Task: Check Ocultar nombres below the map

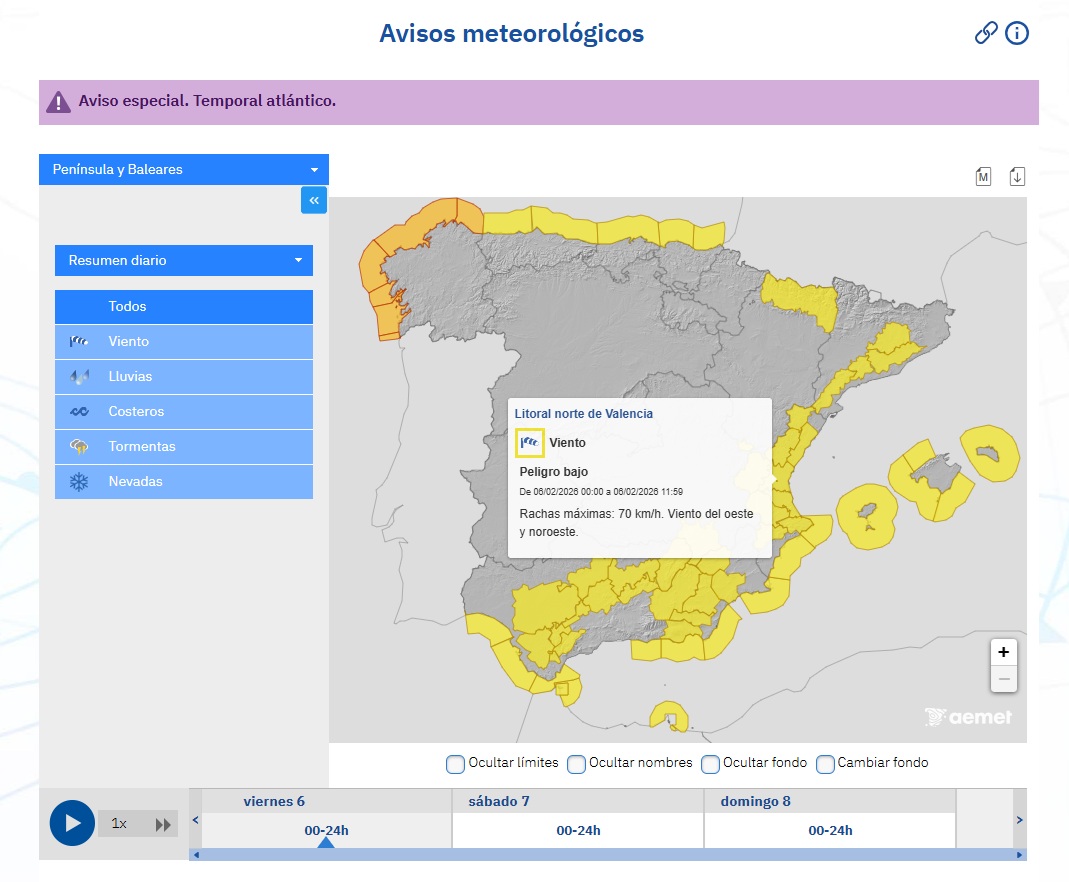Action: [577, 763]
